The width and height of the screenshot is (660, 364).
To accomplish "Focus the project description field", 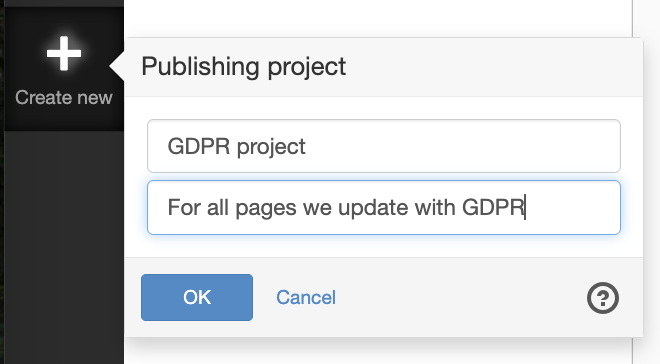I will click(x=384, y=207).
